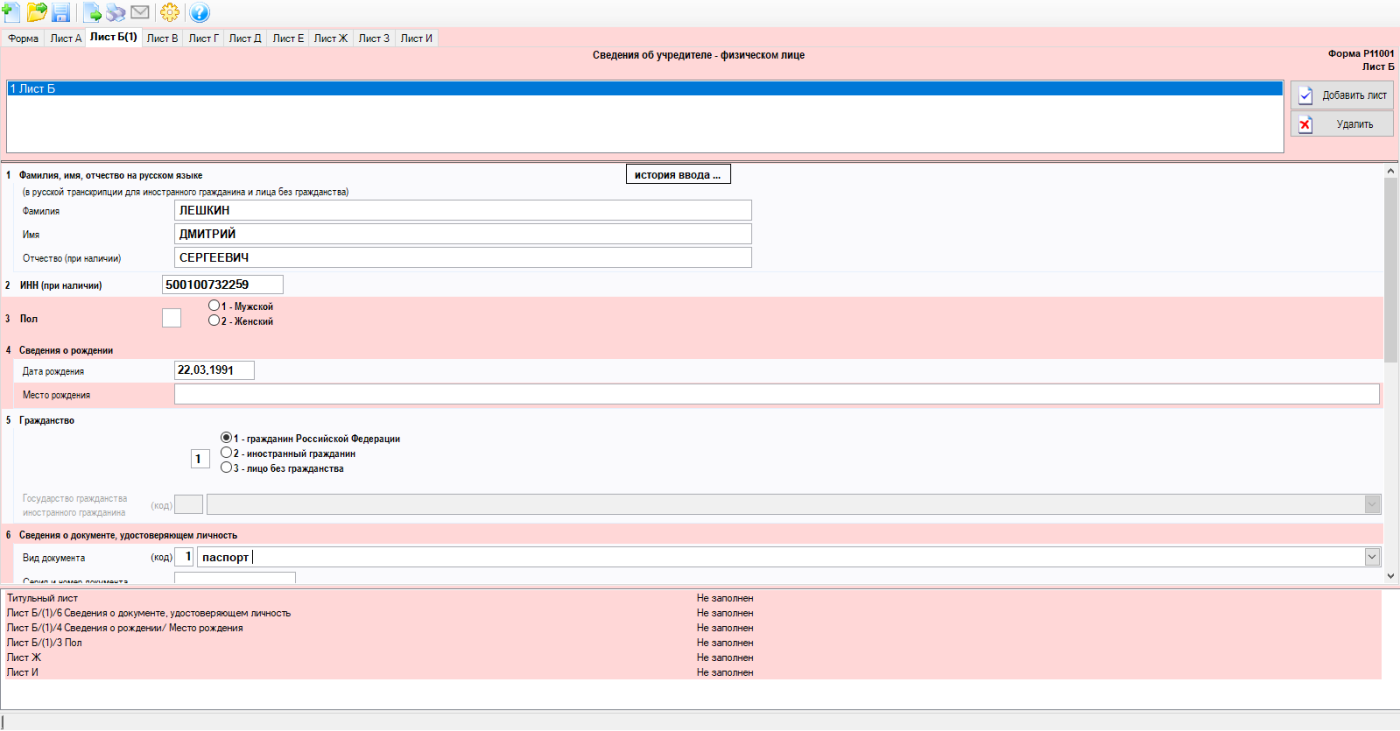1400x731 pixels.
Task: Click the empty Место рождения field
Action: [777, 394]
